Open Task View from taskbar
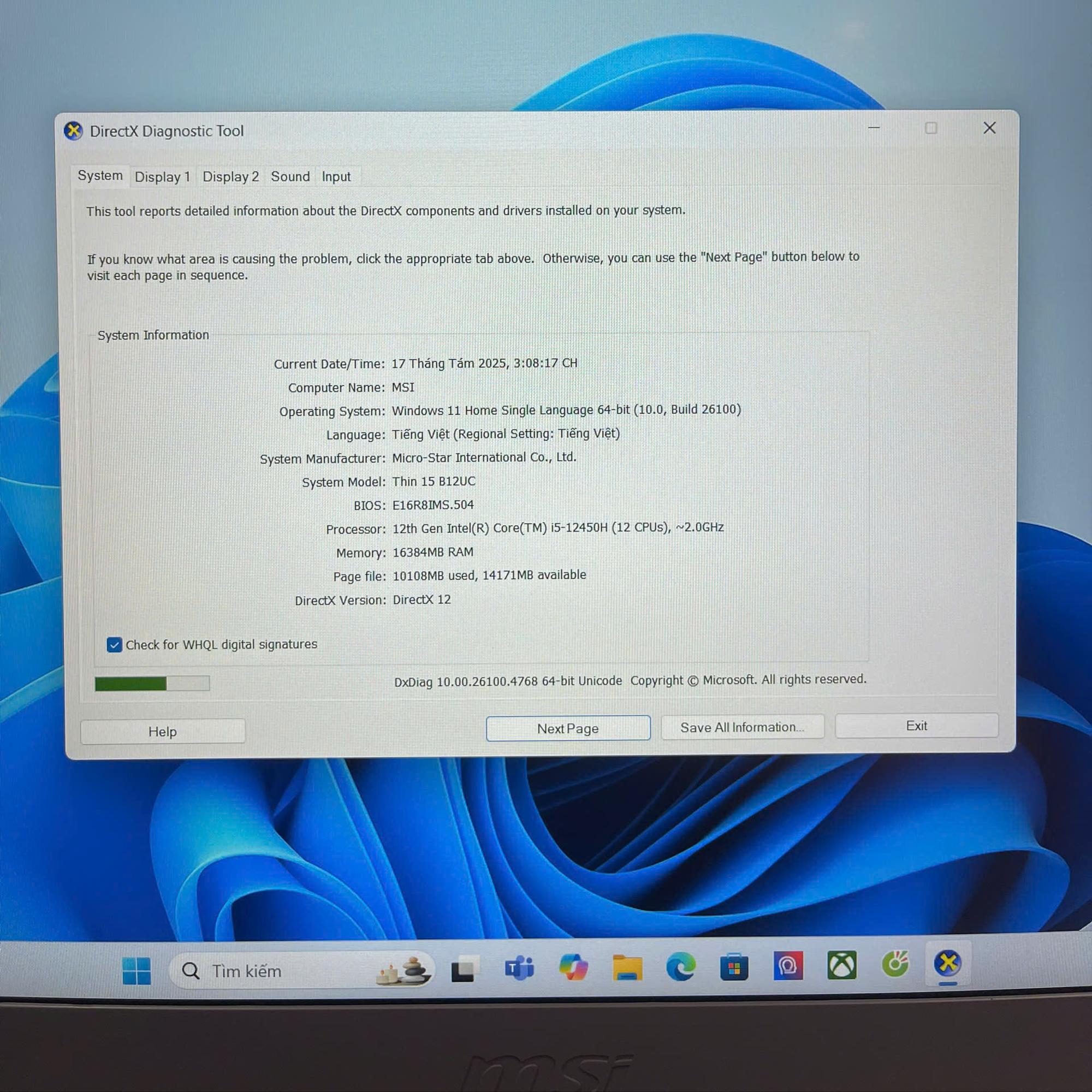Viewport: 1092px width, 1092px height. coord(464,969)
